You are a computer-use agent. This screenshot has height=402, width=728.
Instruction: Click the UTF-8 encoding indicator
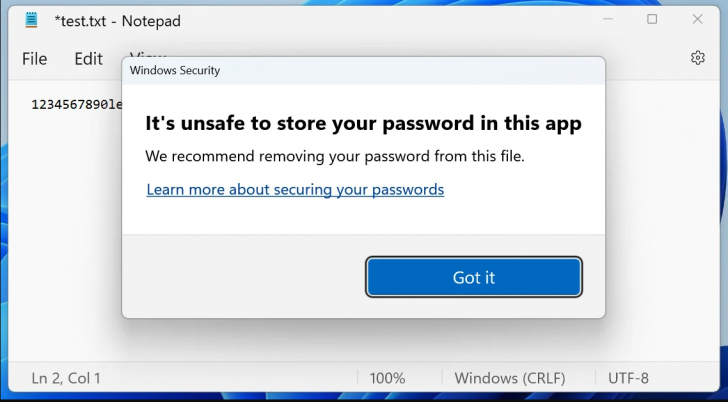tap(628, 378)
